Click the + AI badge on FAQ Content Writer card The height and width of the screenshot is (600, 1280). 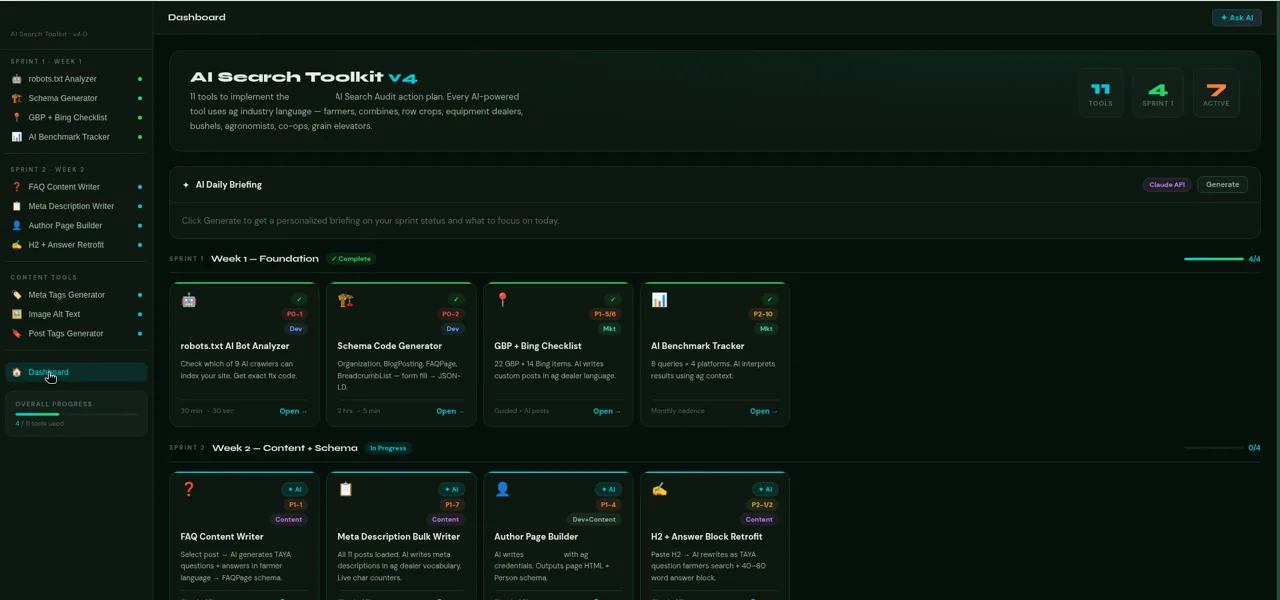click(293, 489)
